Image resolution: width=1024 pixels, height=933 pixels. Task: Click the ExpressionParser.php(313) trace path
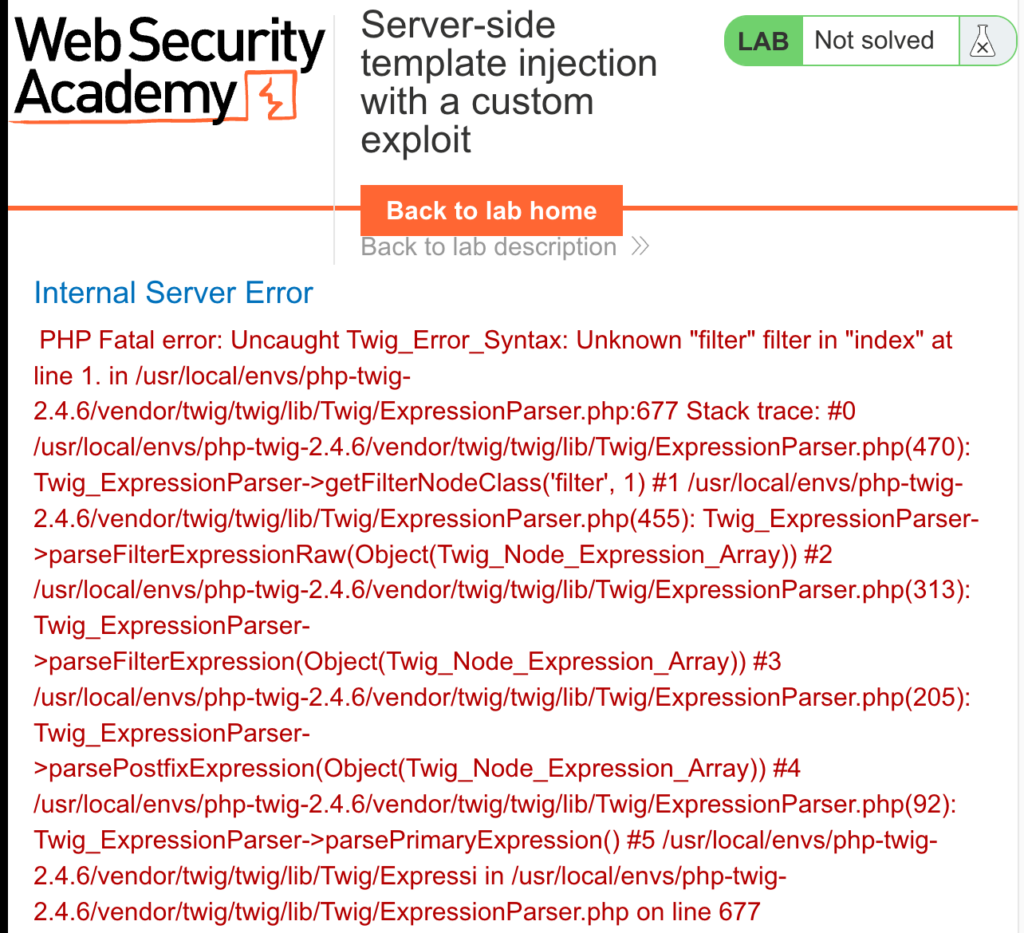[502, 590]
